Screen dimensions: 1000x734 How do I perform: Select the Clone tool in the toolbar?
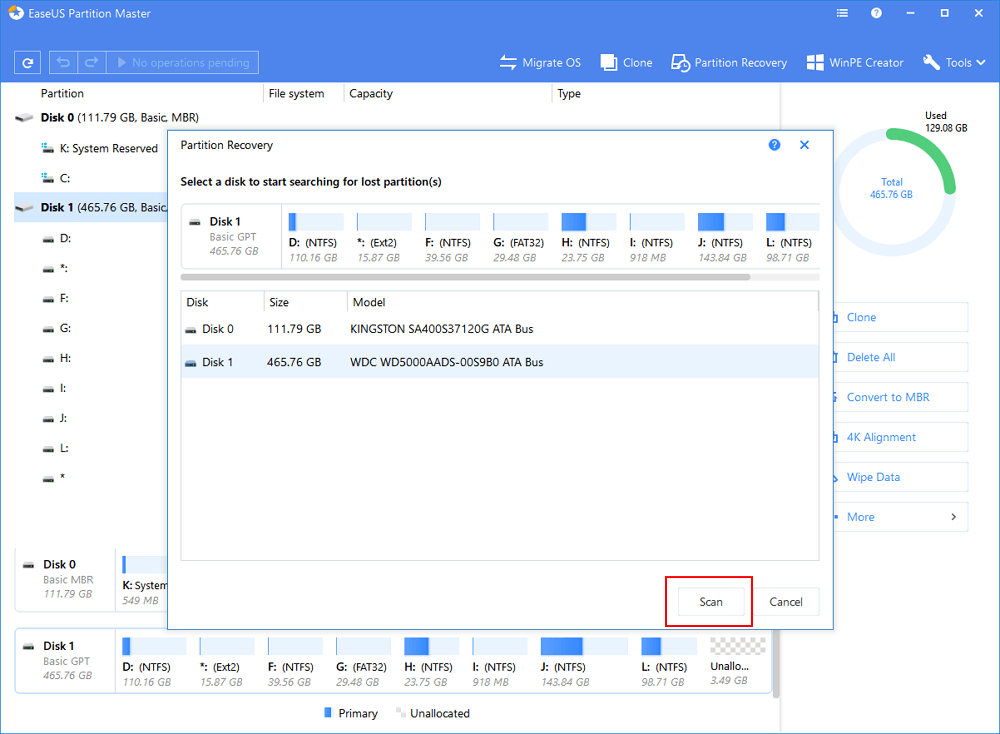point(625,62)
